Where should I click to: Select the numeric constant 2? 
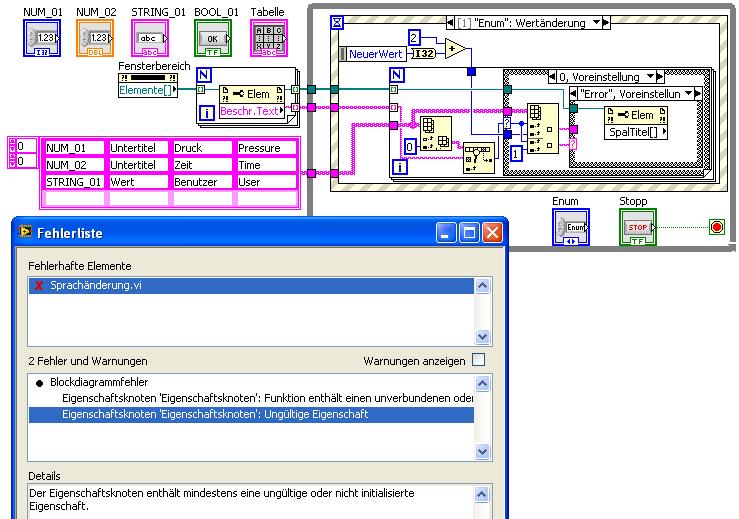pos(414,37)
